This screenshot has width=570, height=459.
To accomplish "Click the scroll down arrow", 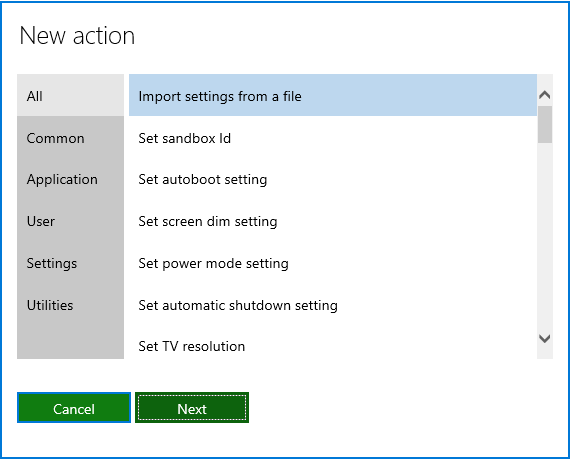I will click(545, 338).
